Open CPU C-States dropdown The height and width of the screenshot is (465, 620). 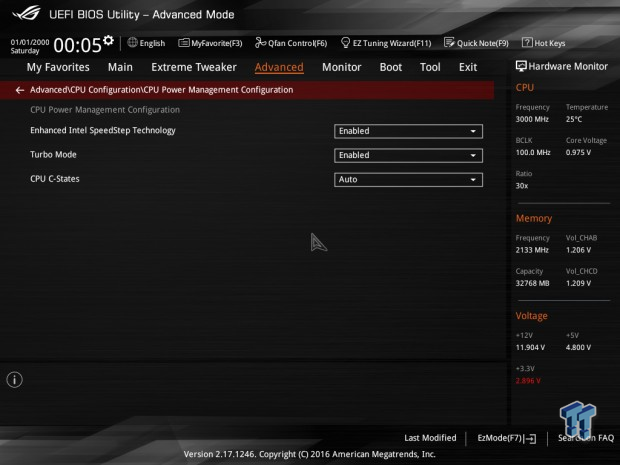click(x=408, y=180)
